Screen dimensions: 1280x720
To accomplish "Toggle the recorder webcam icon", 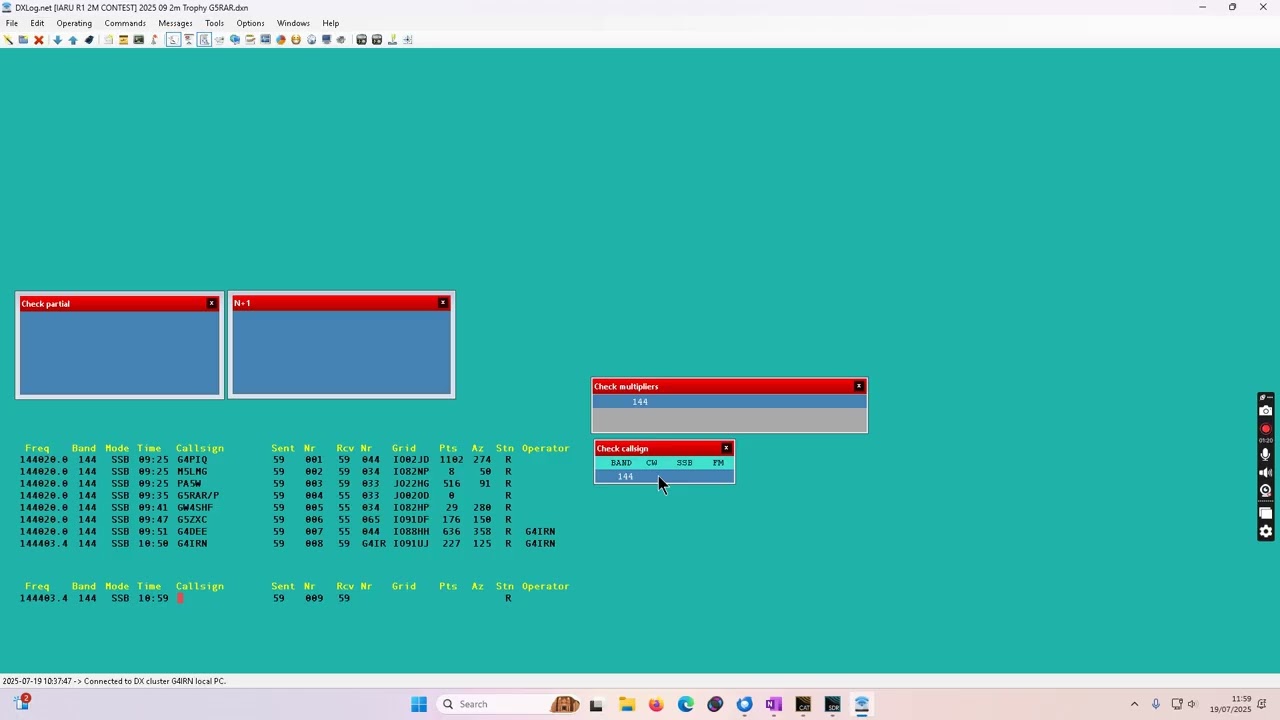I will pos(1266,490).
